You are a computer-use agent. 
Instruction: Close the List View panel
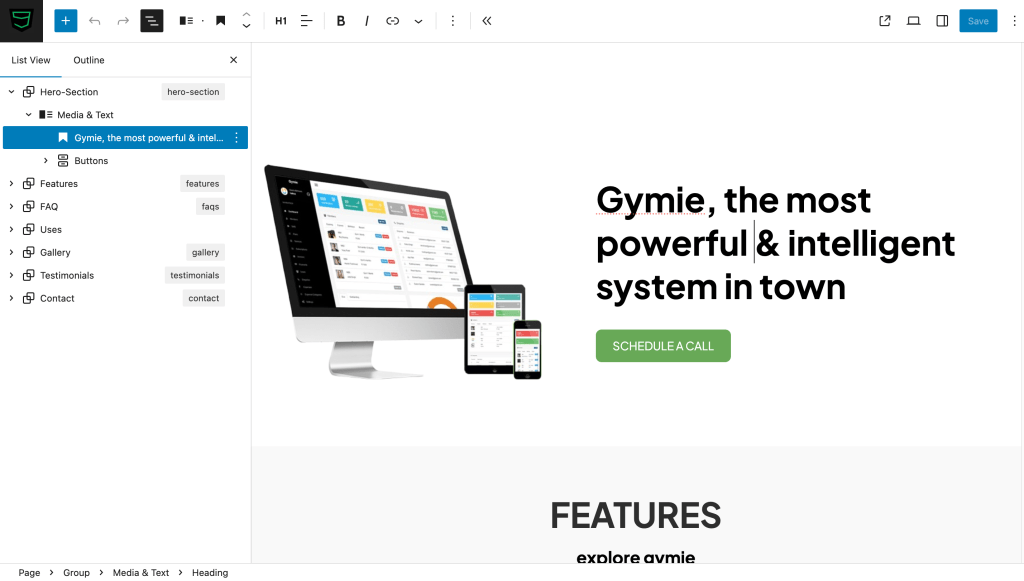234,60
